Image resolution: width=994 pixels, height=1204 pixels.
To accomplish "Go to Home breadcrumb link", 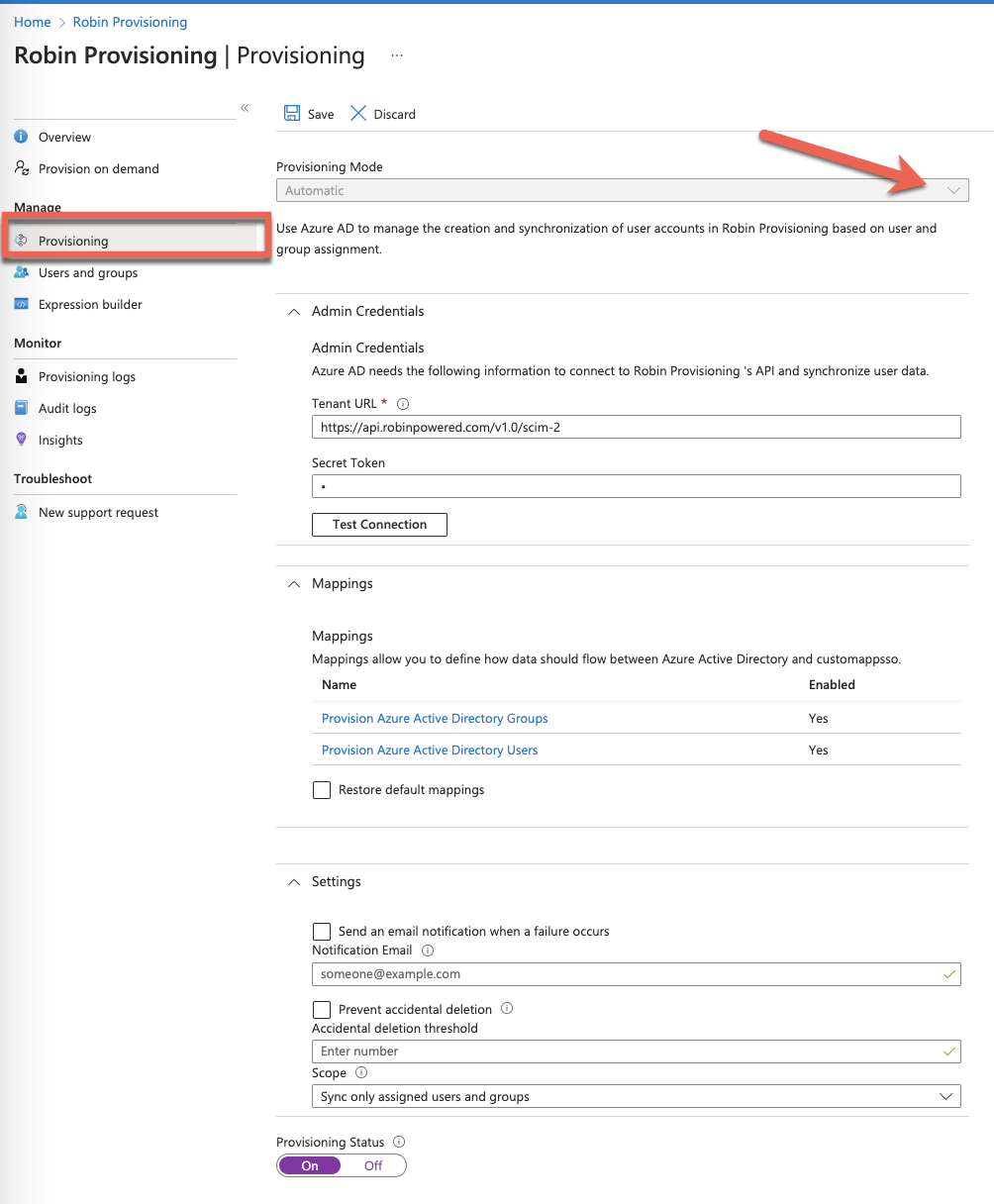I will pyautogui.click(x=33, y=22).
